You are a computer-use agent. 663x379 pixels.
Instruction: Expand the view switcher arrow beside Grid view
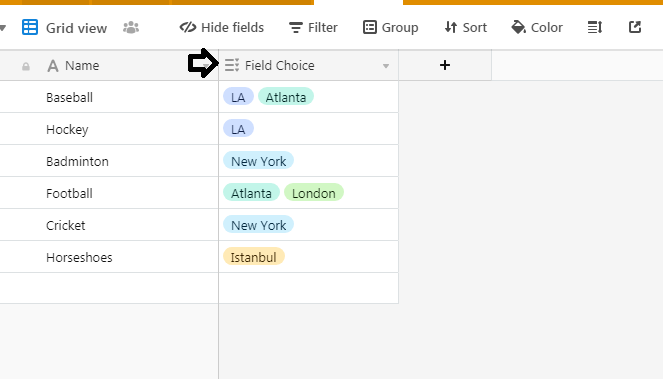[3, 28]
